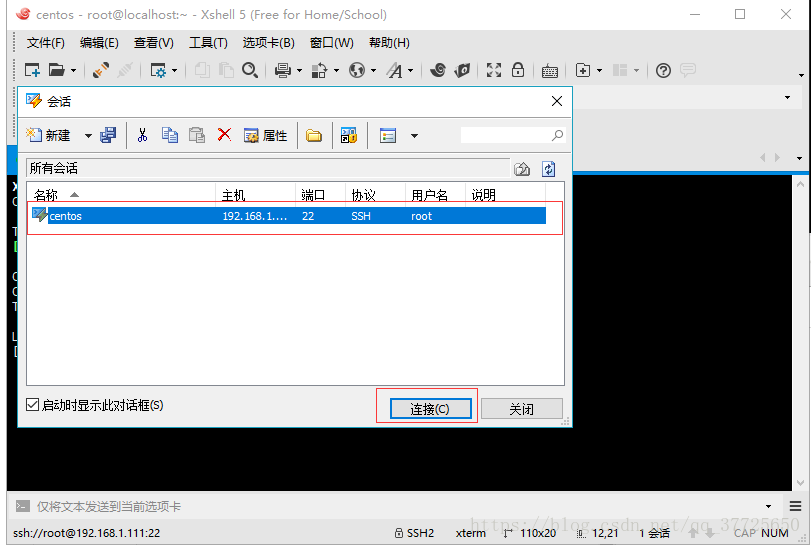
Task: Expand the view mode dropdown arrow in dialog
Action: point(414,136)
